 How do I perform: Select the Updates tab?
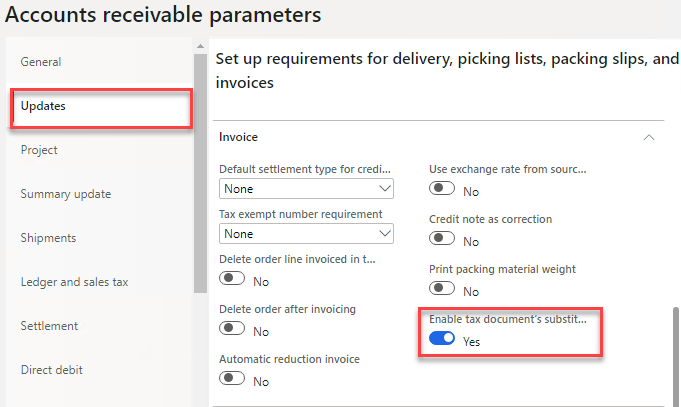(x=44, y=106)
